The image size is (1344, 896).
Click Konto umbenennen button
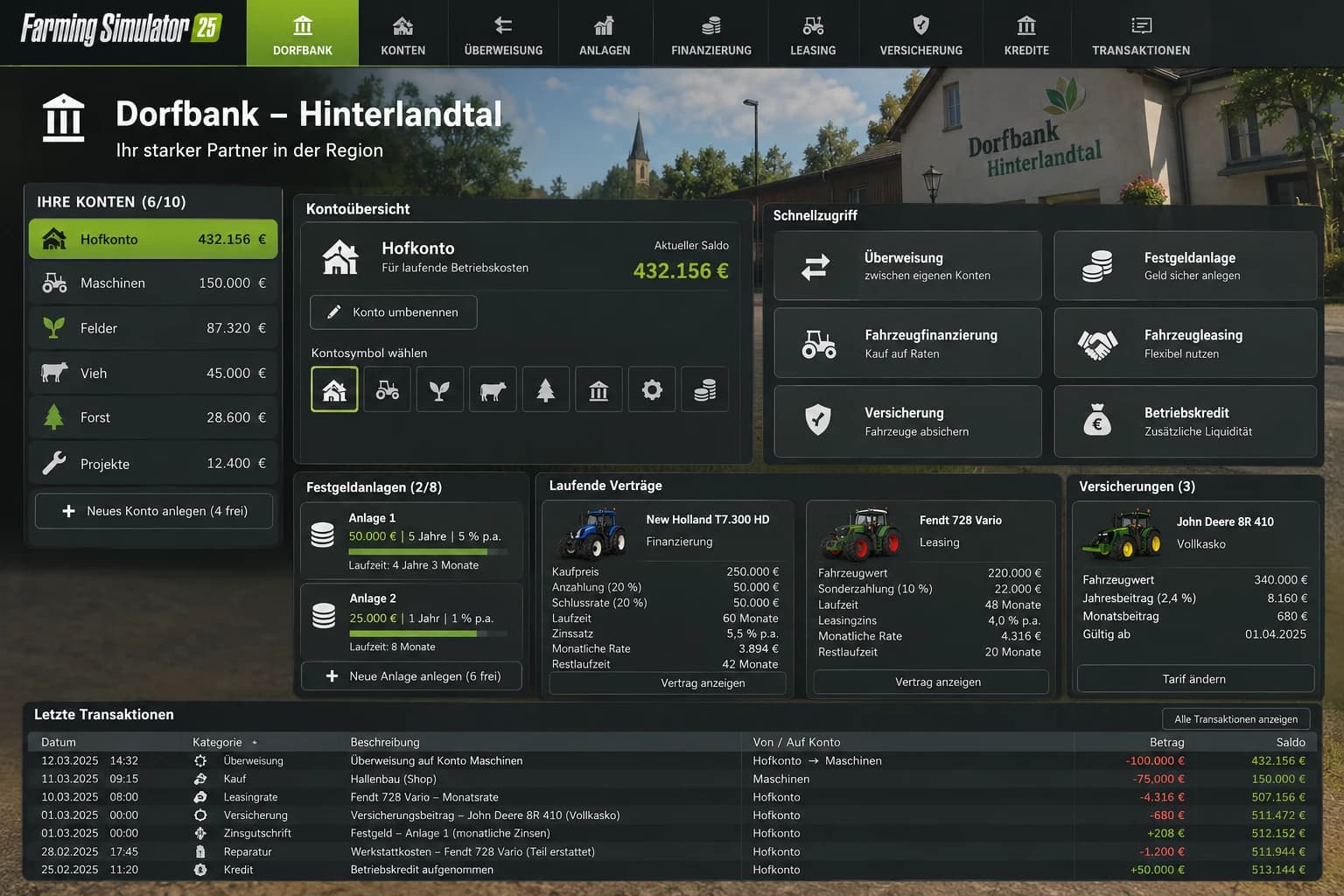(394, 312)
